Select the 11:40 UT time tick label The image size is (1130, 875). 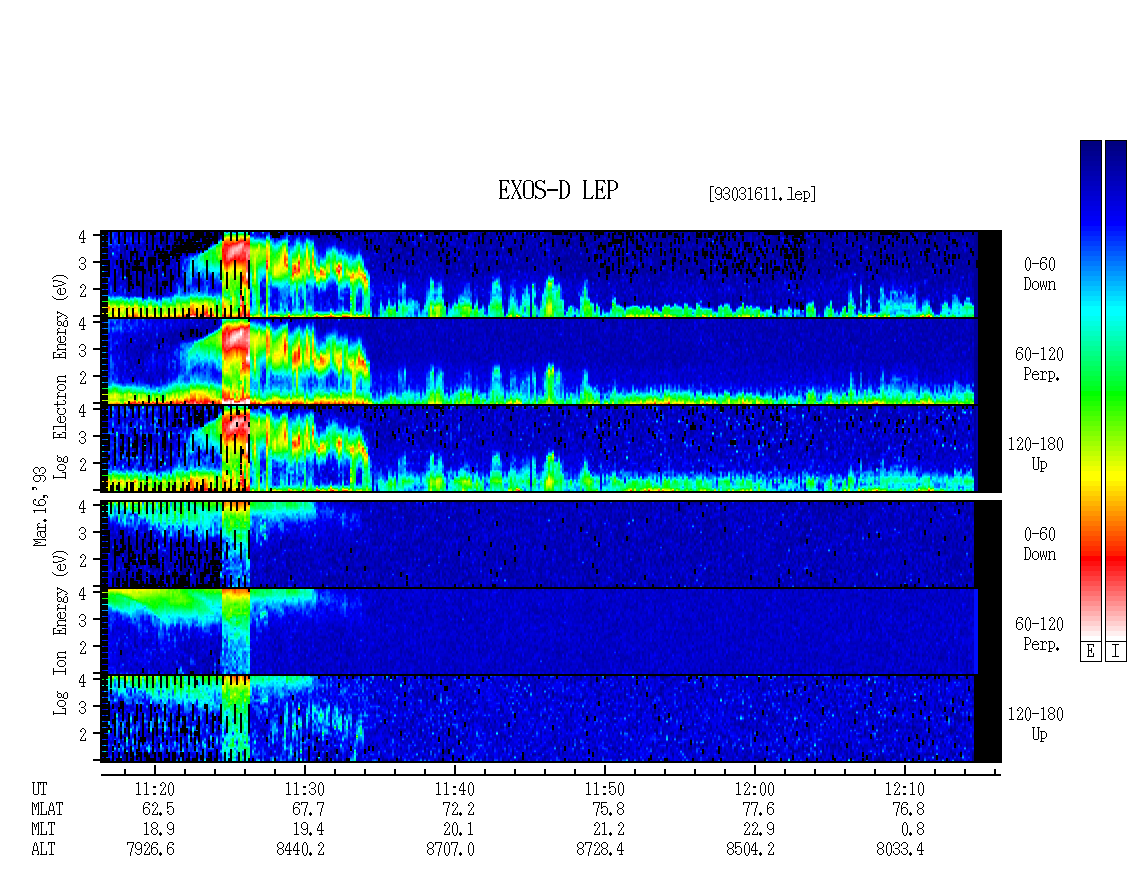[454, 789]
